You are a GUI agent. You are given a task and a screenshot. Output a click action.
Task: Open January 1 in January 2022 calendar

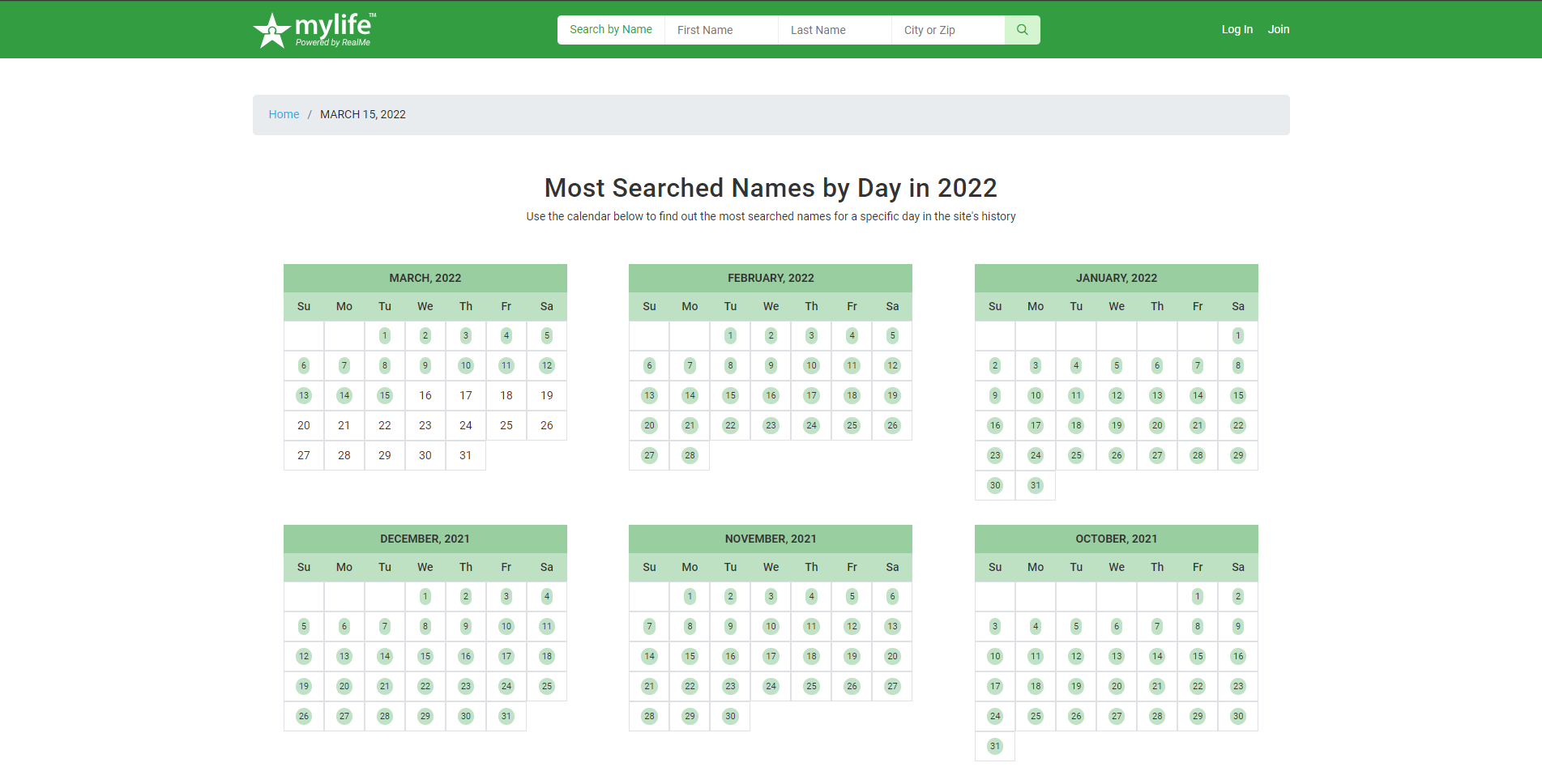[1237, 335]
